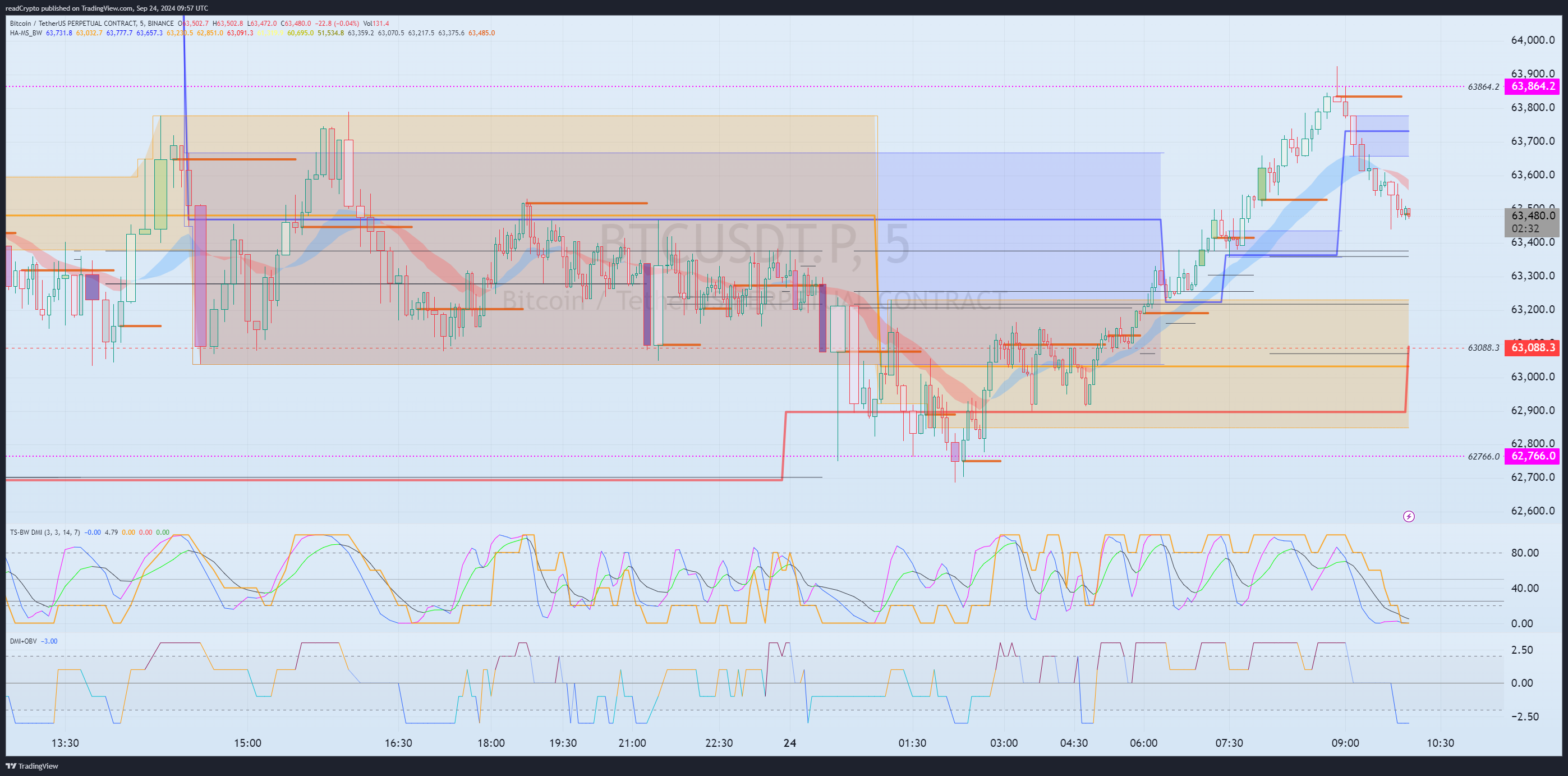Click HA-MS_BW value 63,032.7

point(89,33)
